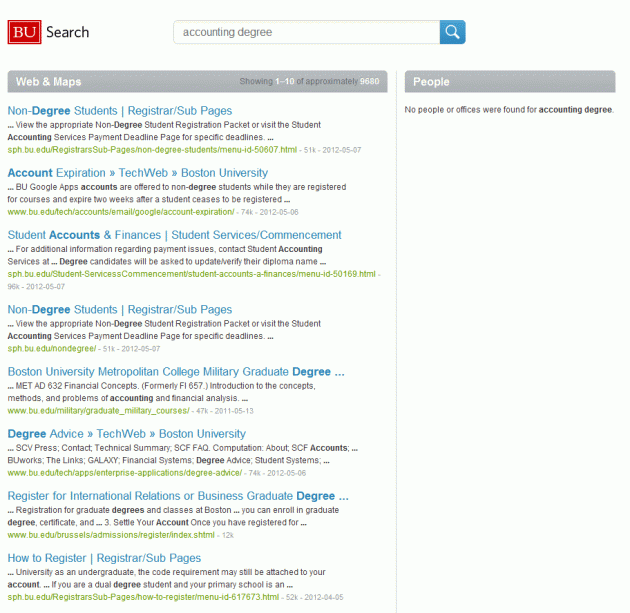The image size is (630, 613).
Task: Click the student-accounts-a-finances URL text
Action: click(x=192, y=274)
